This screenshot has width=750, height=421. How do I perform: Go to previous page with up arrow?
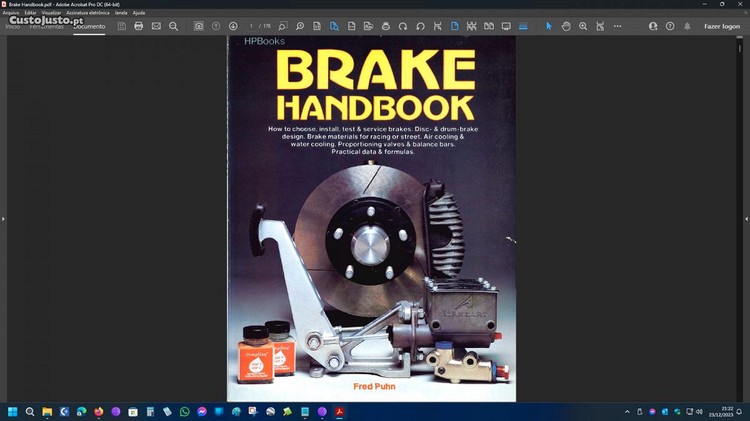(216, 26)
